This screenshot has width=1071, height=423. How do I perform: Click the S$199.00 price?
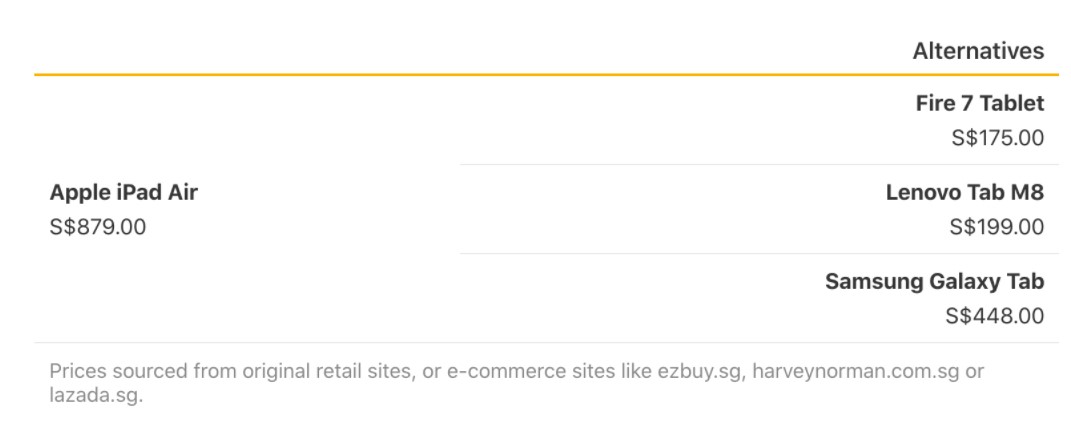tap(997, 227)
